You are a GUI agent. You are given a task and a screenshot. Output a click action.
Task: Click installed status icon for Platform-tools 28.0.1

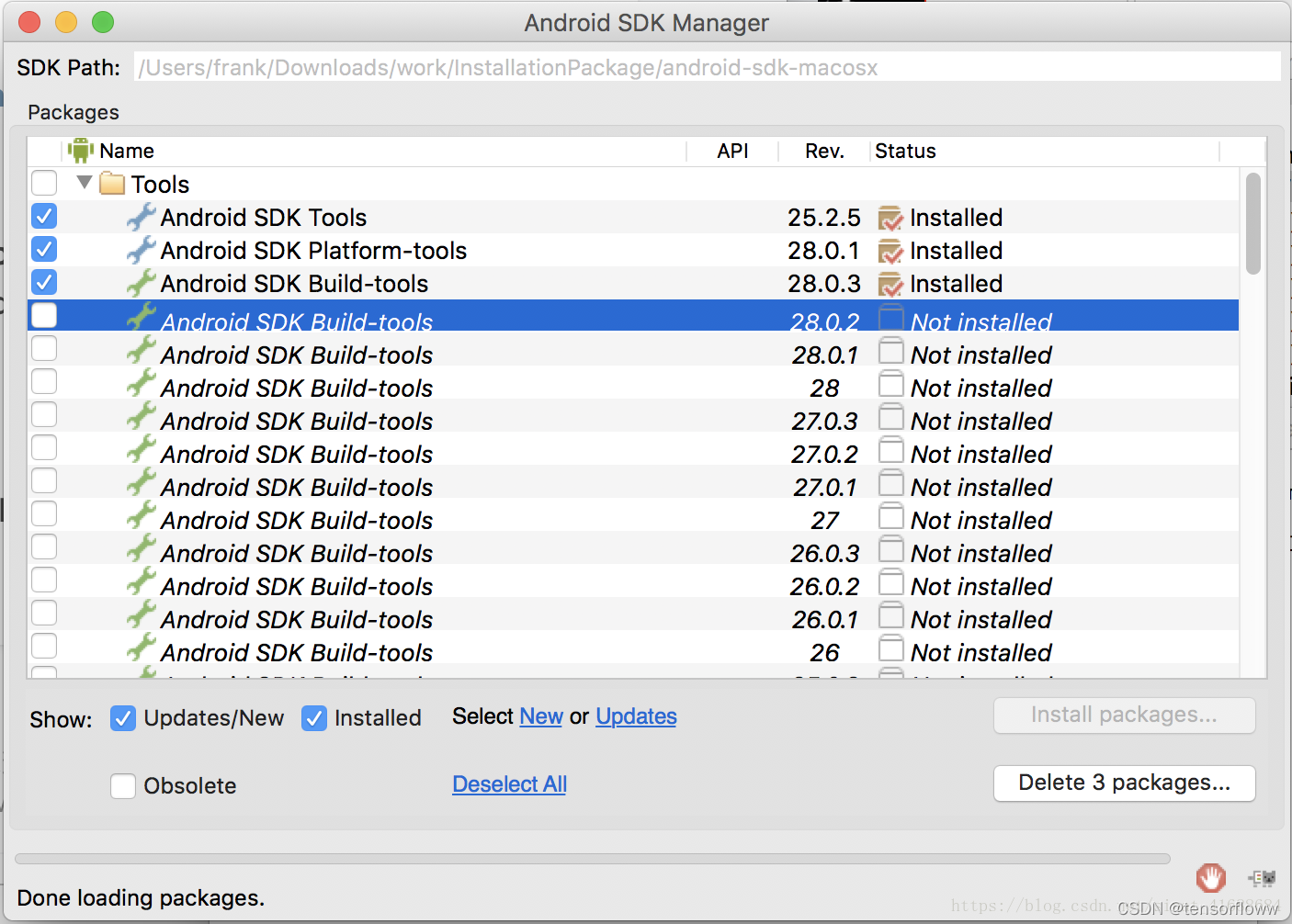click(890, 252)
